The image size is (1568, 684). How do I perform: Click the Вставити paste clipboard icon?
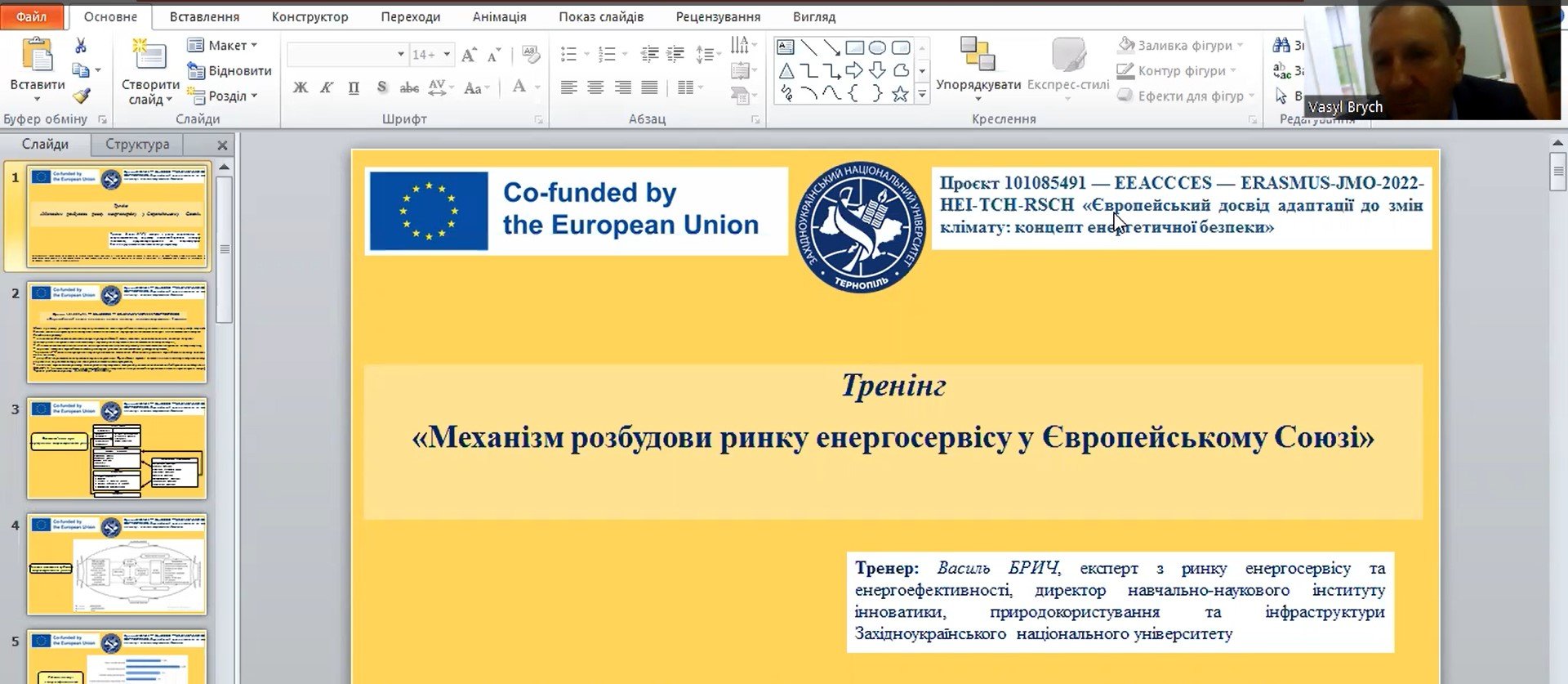point(38,56)
